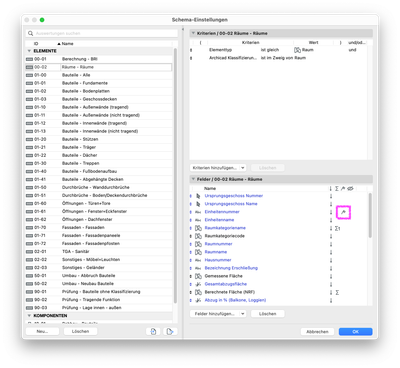Screen dimensions: 400x368
Task: Click Löschen below the Felder list
Action: (x=268, y=314)
